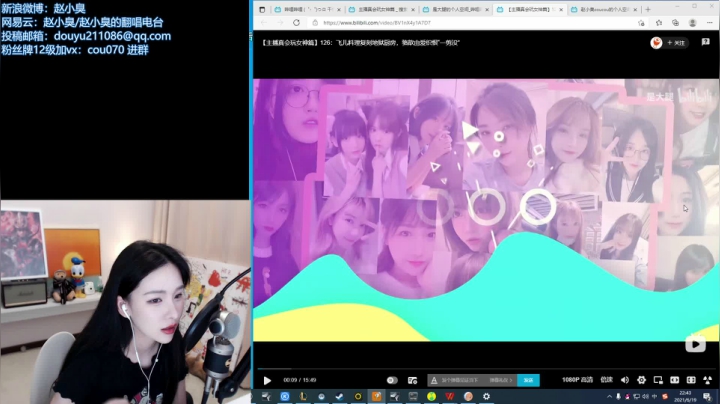The height and width of the screenshot is (404, 720).
Task: Toggle the danmaku switch in player
Action: coord(392,380)
